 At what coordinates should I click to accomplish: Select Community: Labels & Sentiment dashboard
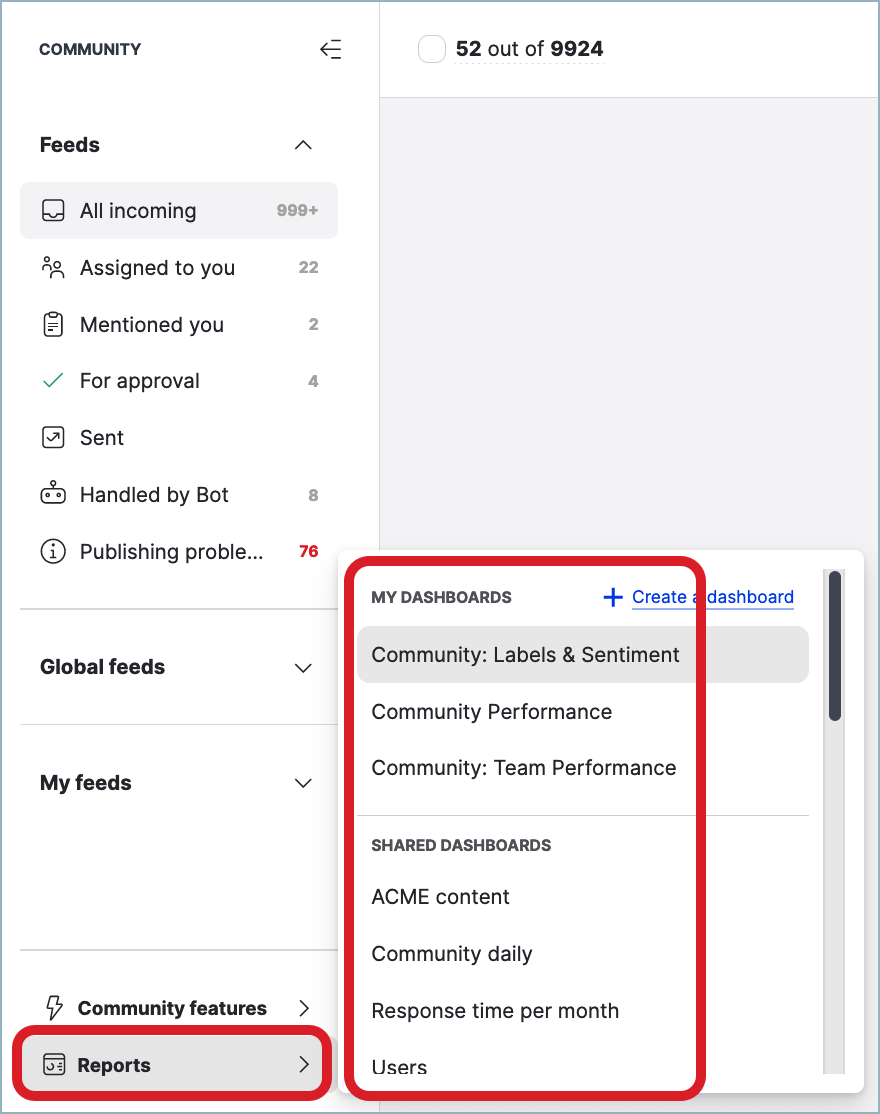[x=525, y=655]
